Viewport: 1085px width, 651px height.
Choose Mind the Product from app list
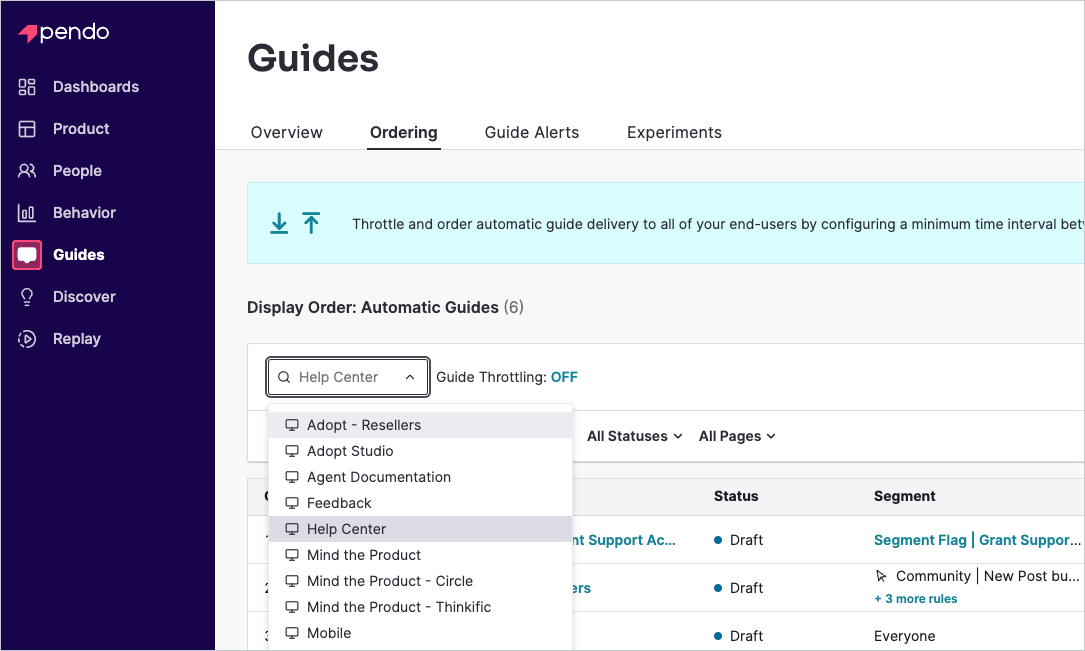click(x=421, y=555)
